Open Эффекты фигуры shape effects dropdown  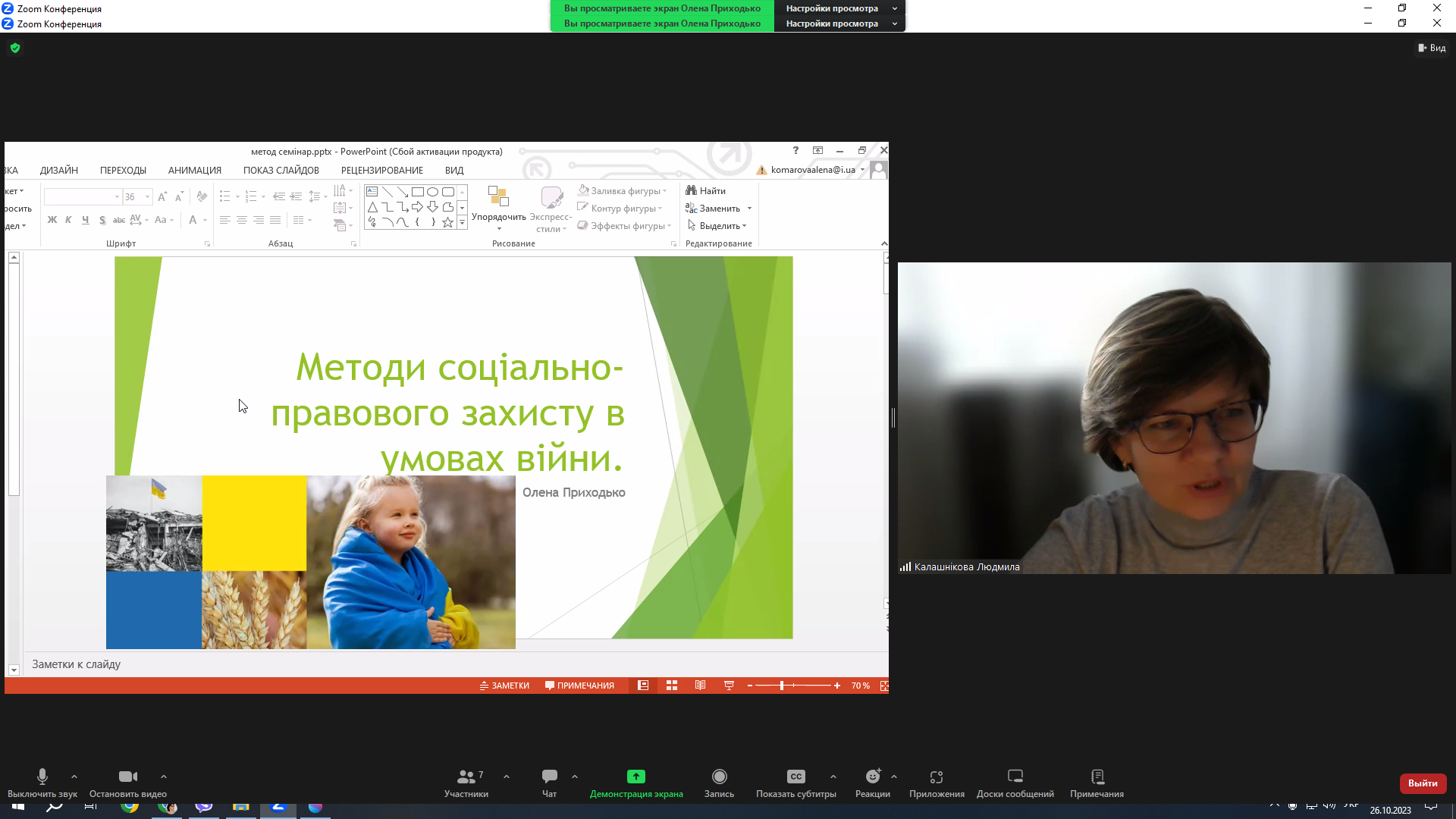(625, 226)
